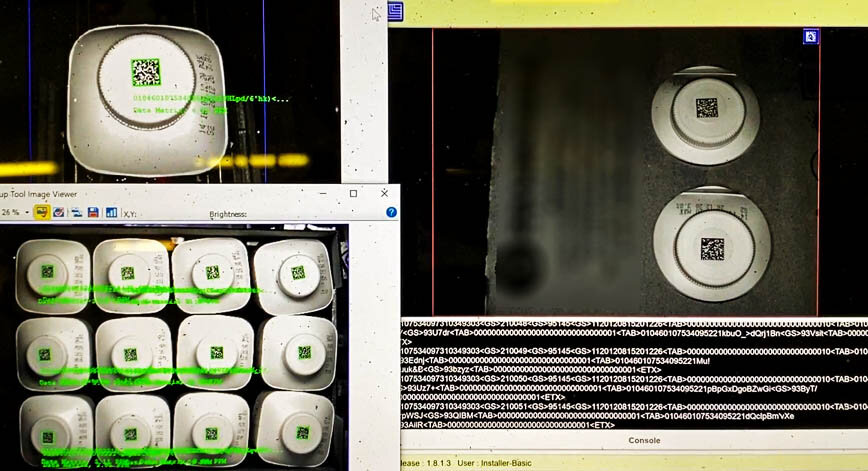Open the 26 % zoom dropdown

coord(26,213)
